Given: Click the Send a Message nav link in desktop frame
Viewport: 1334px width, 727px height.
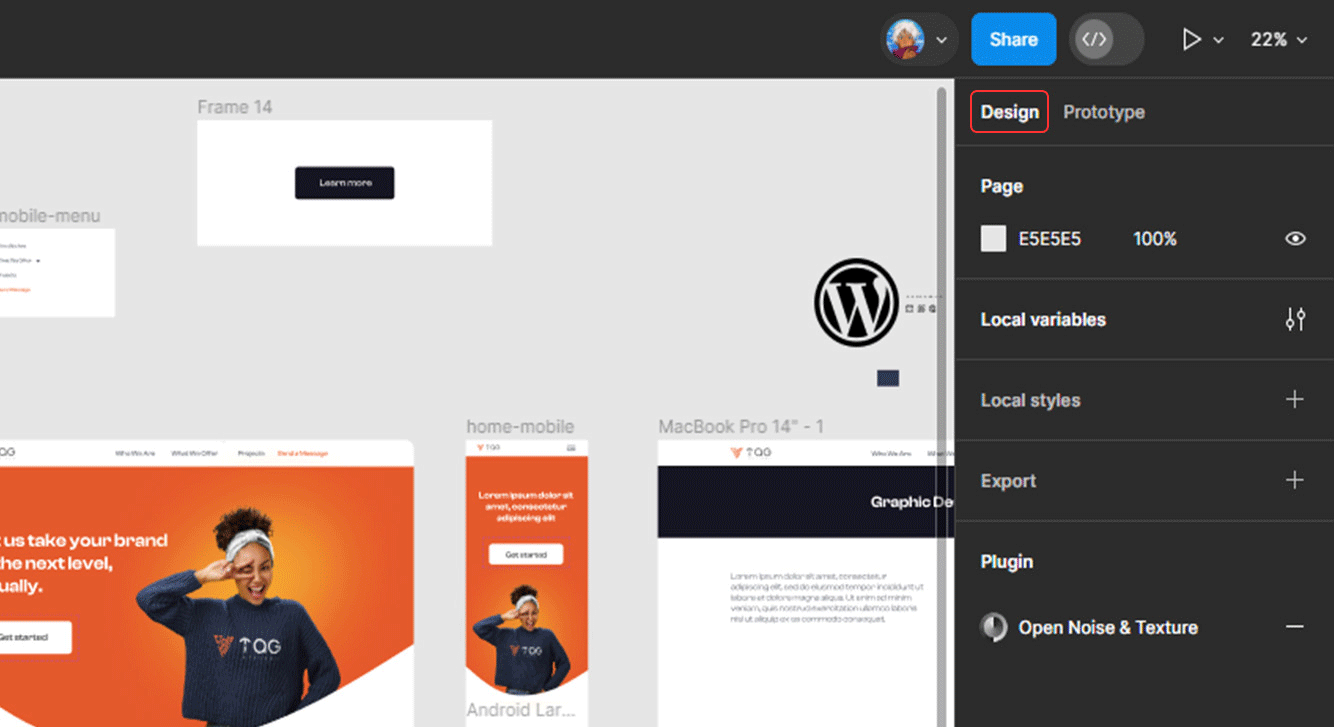Looking at the screenshot, I should tap(302, 453).
